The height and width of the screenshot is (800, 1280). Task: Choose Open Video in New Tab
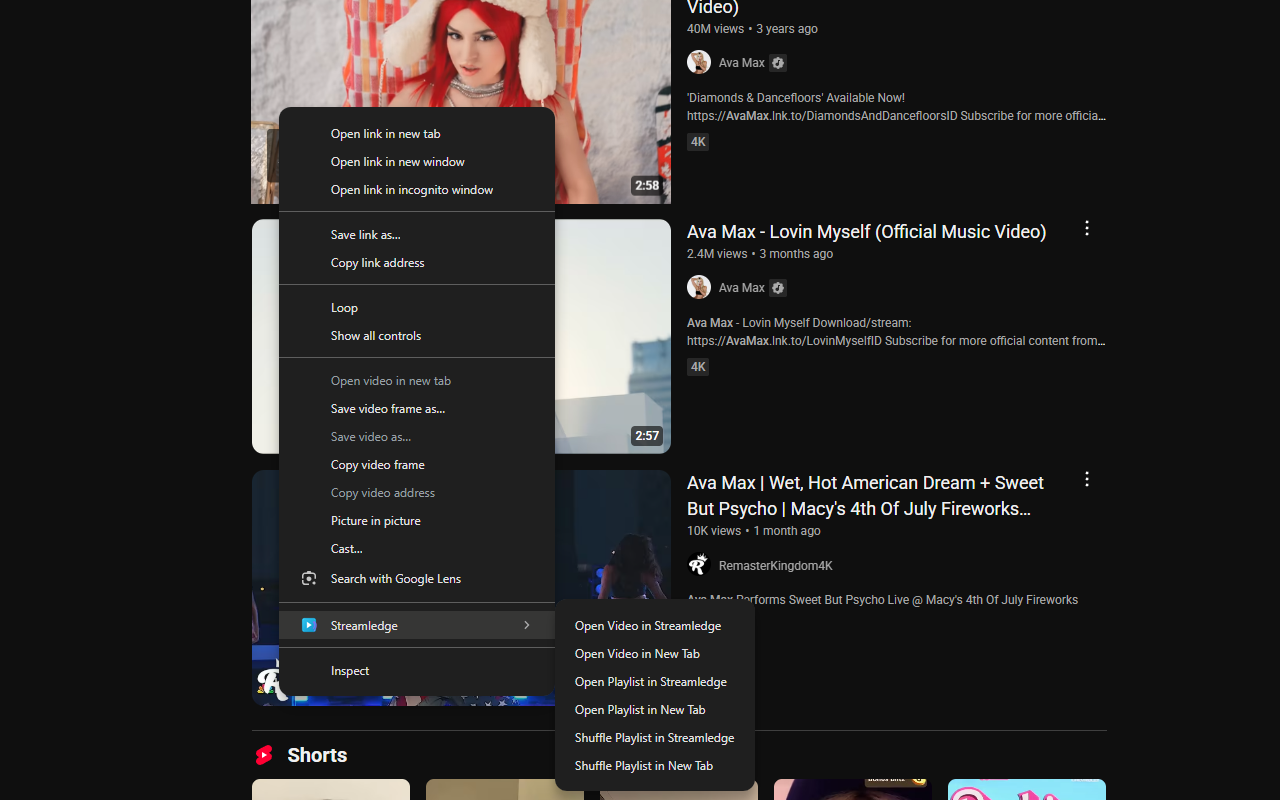click(655, 654)
